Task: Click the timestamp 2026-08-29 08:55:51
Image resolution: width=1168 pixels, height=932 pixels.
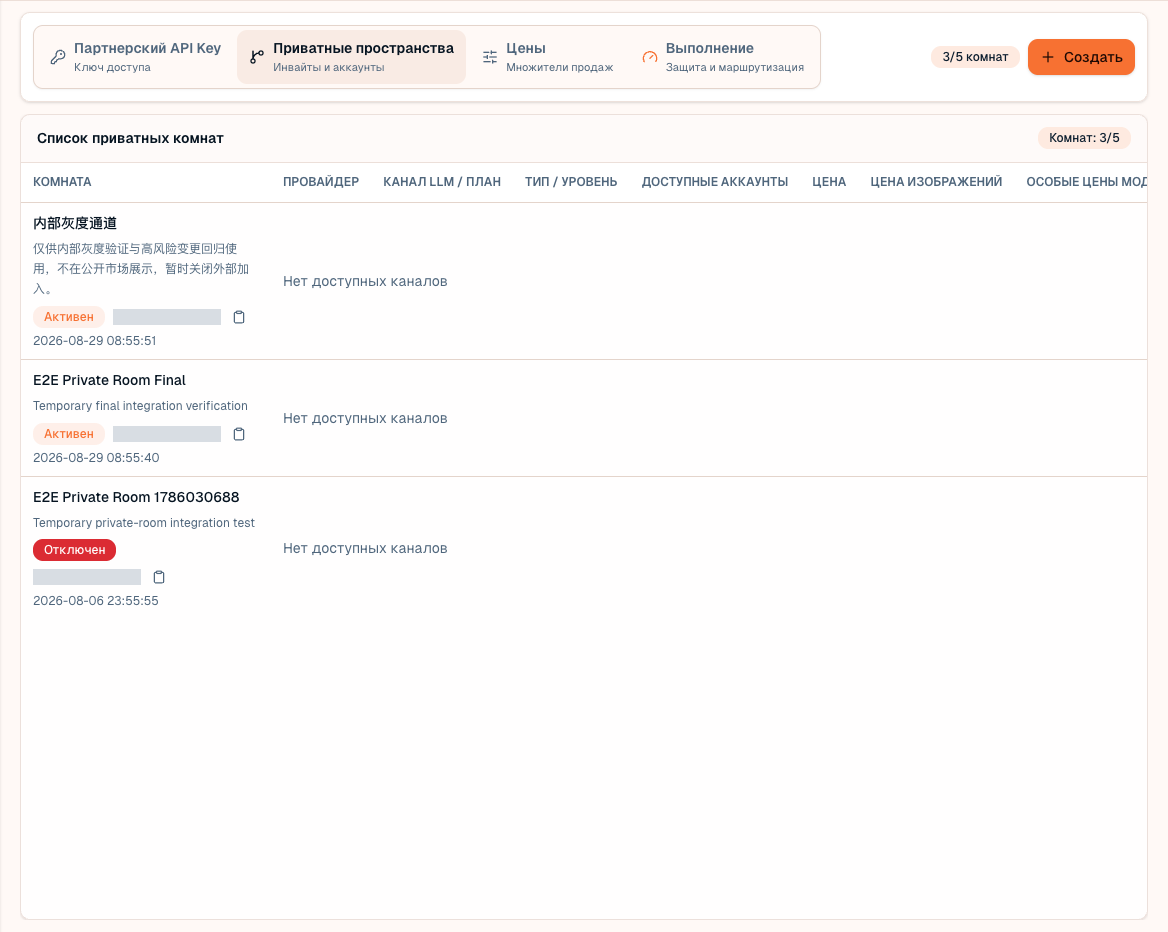Action: [95, 341]
